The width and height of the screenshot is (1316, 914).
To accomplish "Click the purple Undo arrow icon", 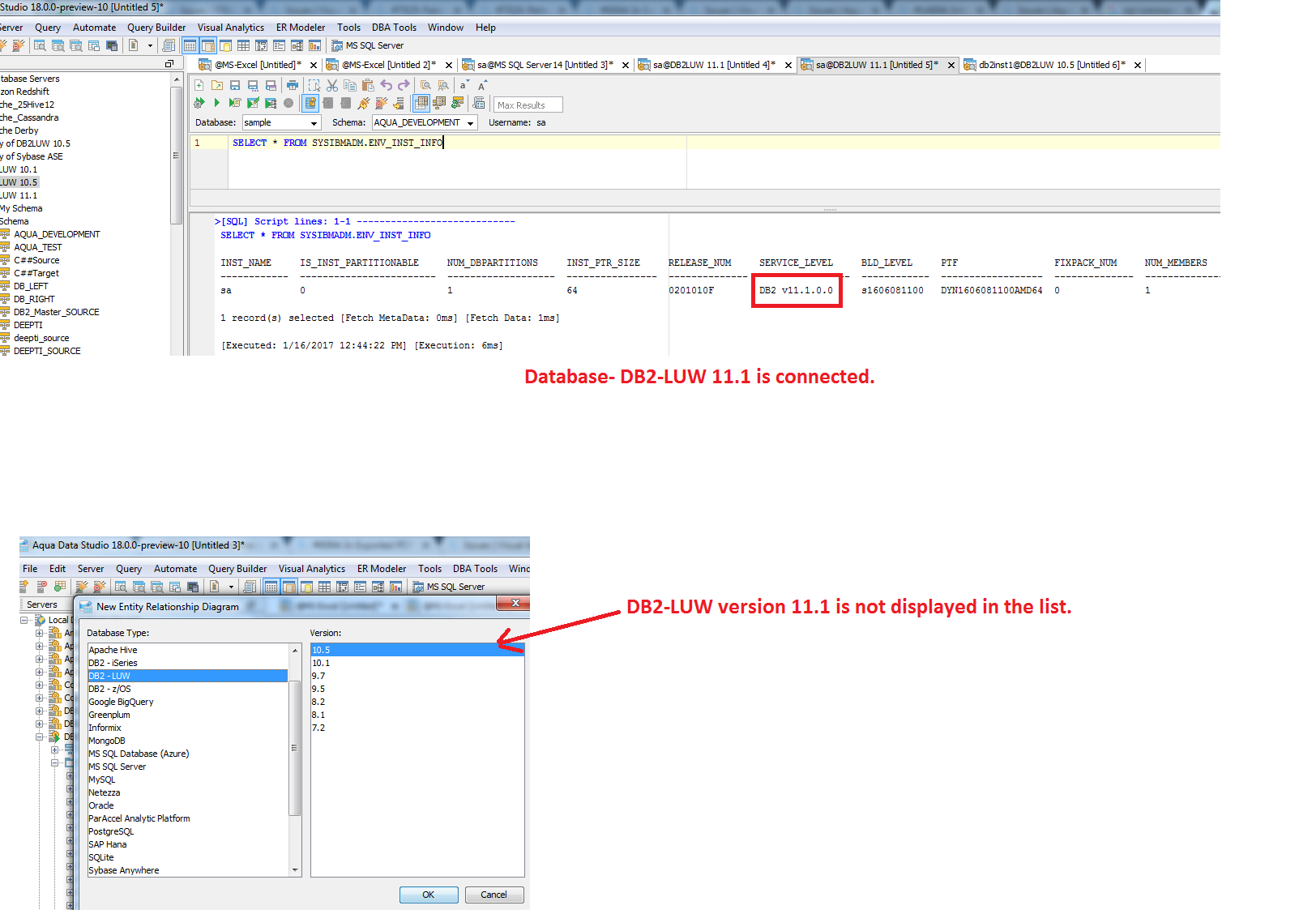I will click(x=386, y=85).
